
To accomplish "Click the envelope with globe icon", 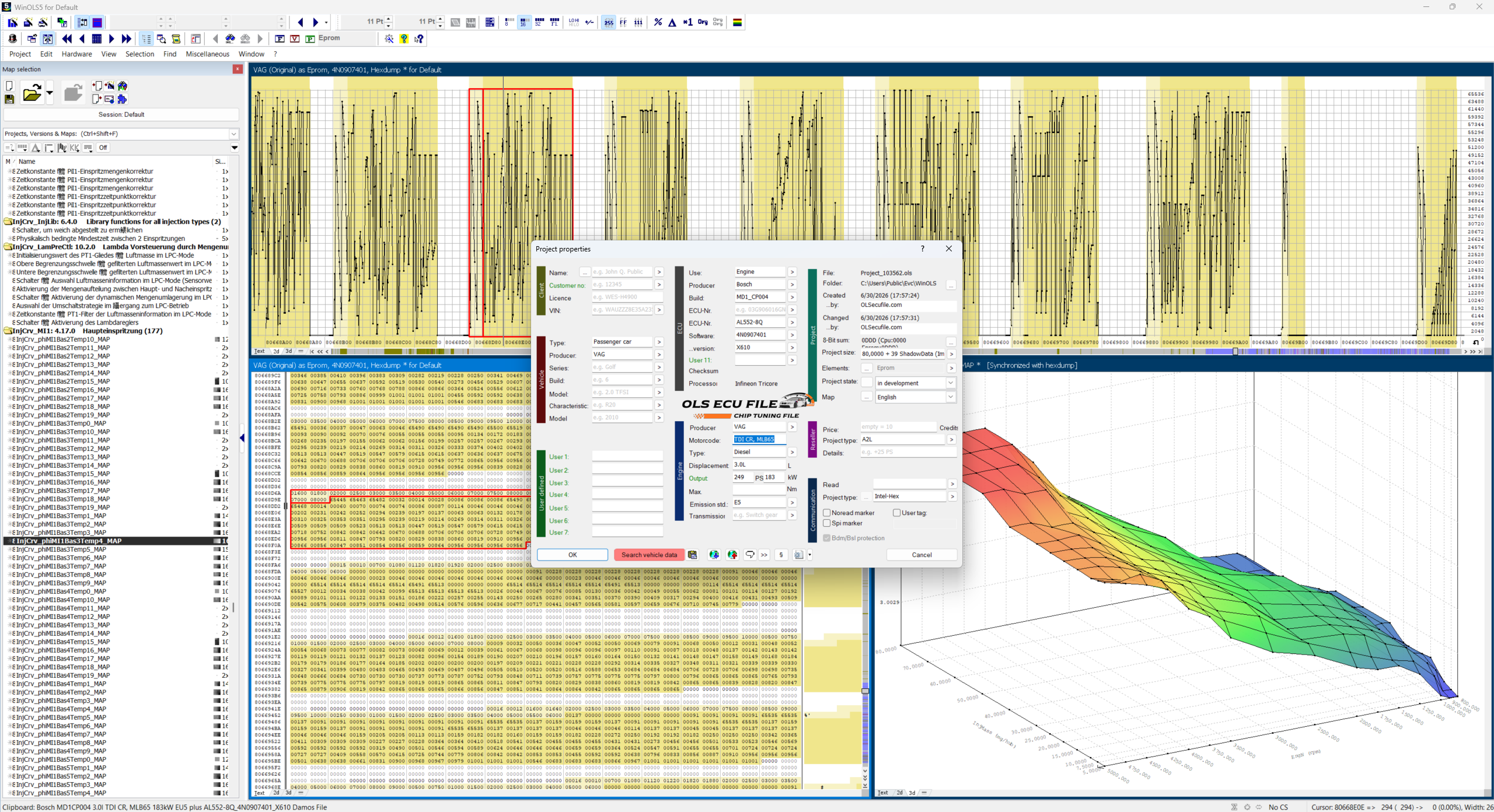I will coord(109,99).
